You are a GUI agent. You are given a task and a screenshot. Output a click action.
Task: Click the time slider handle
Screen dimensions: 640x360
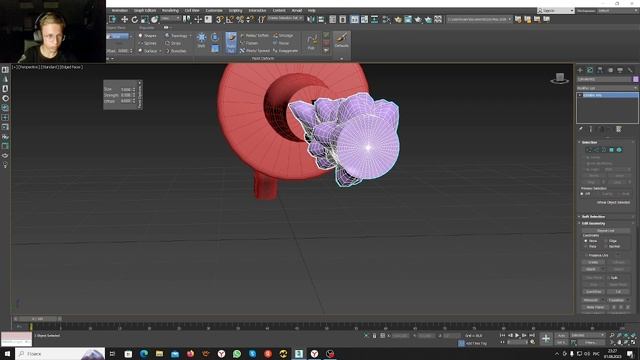[38, 319]
